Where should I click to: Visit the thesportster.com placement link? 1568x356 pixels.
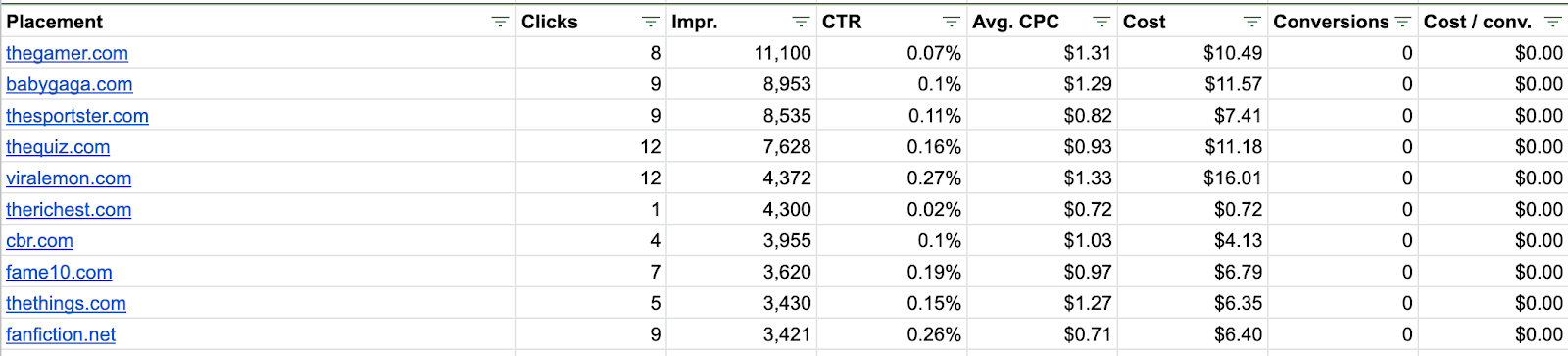77,116
